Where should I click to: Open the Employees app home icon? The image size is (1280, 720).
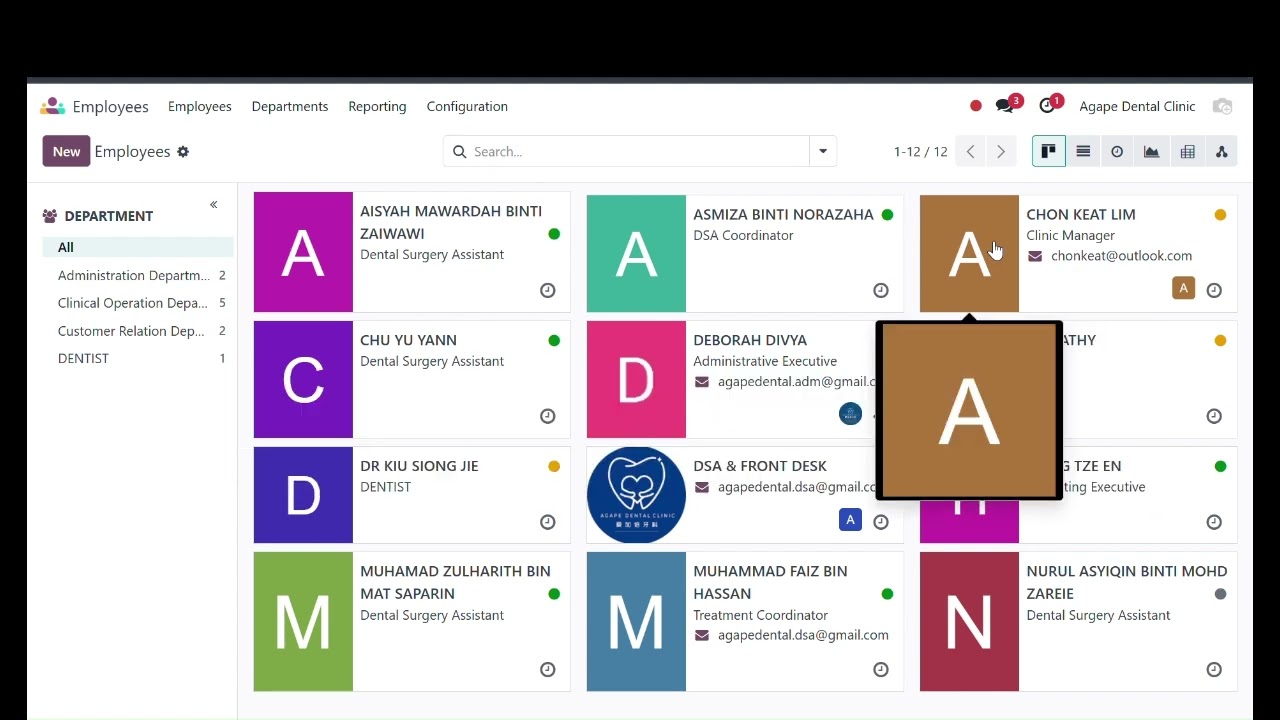tap(53, 106)
